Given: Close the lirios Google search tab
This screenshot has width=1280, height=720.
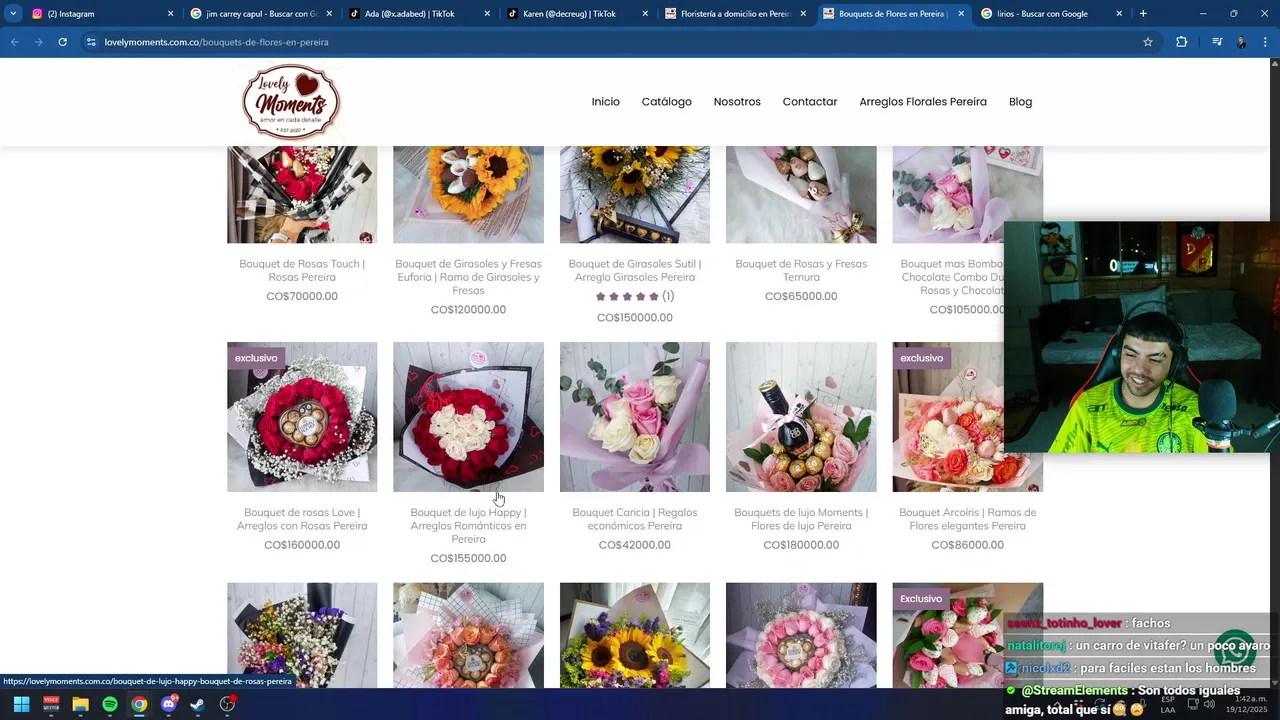Looking at the screenshot, I should click(x=1119, y=14).
